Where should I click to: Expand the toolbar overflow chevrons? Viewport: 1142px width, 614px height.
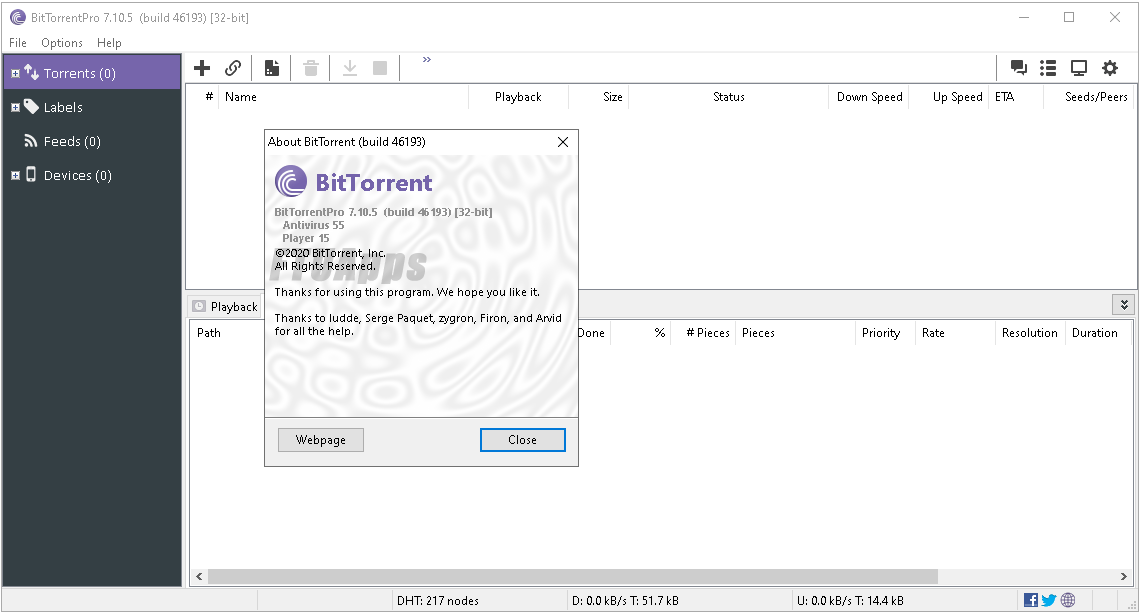click(427, 60)
